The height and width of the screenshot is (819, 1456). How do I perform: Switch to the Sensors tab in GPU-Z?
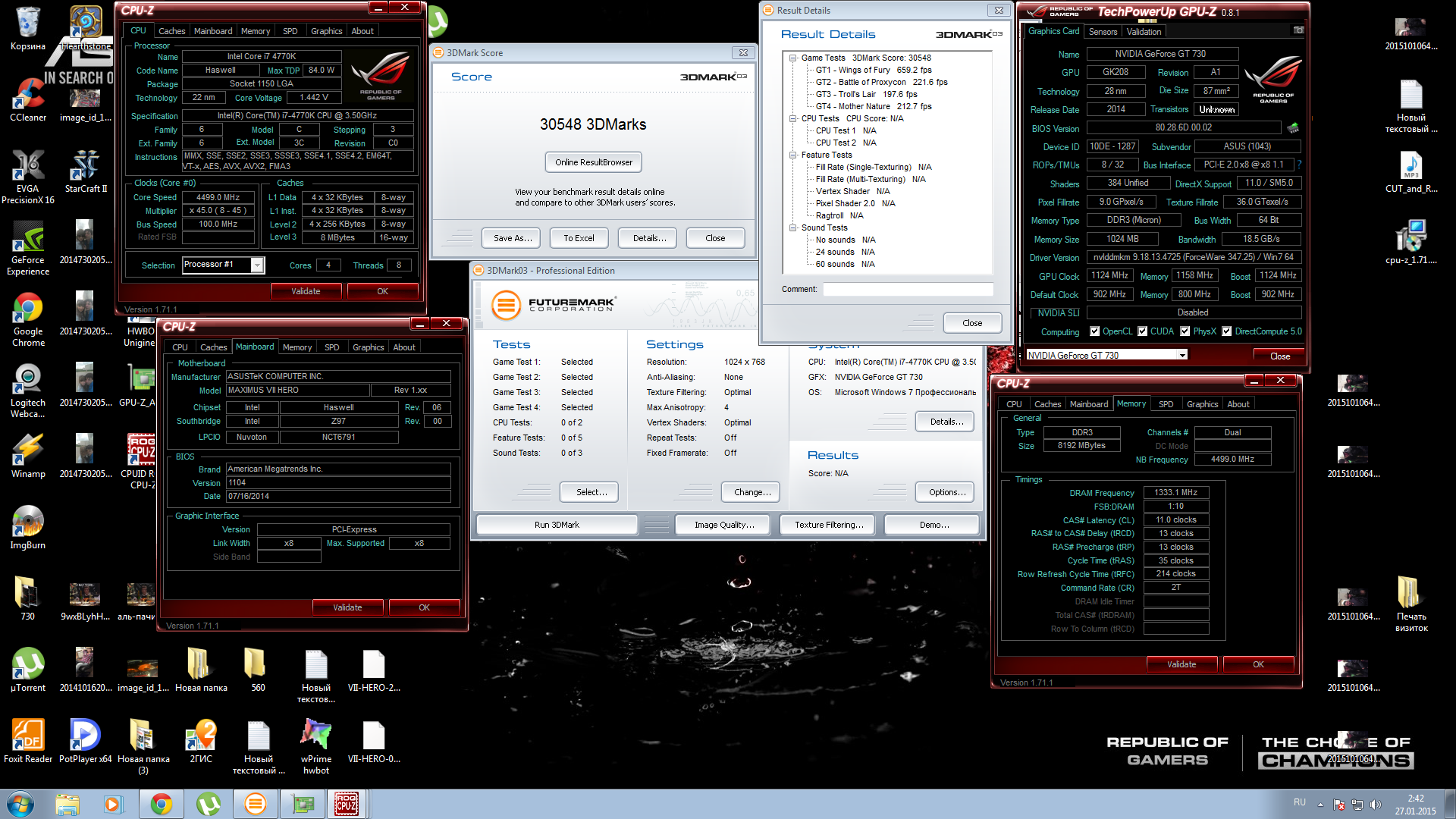point(1103,32)
